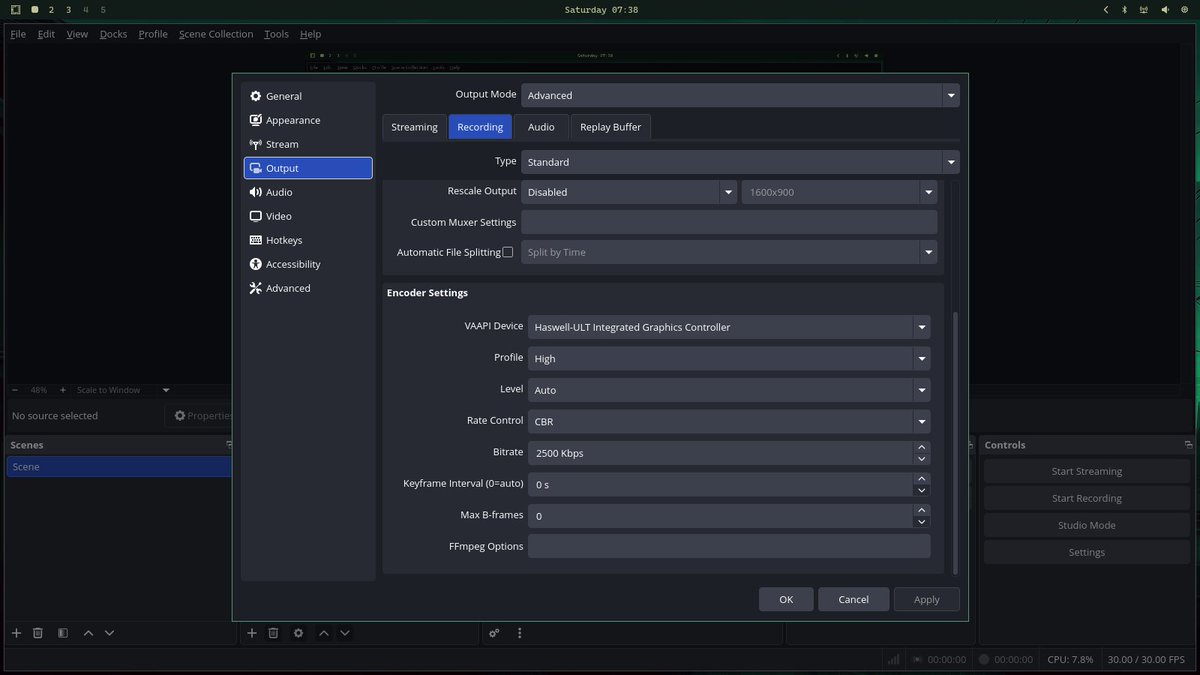Open General settings category
1200x675 pixels.
(x=308, y=96)
